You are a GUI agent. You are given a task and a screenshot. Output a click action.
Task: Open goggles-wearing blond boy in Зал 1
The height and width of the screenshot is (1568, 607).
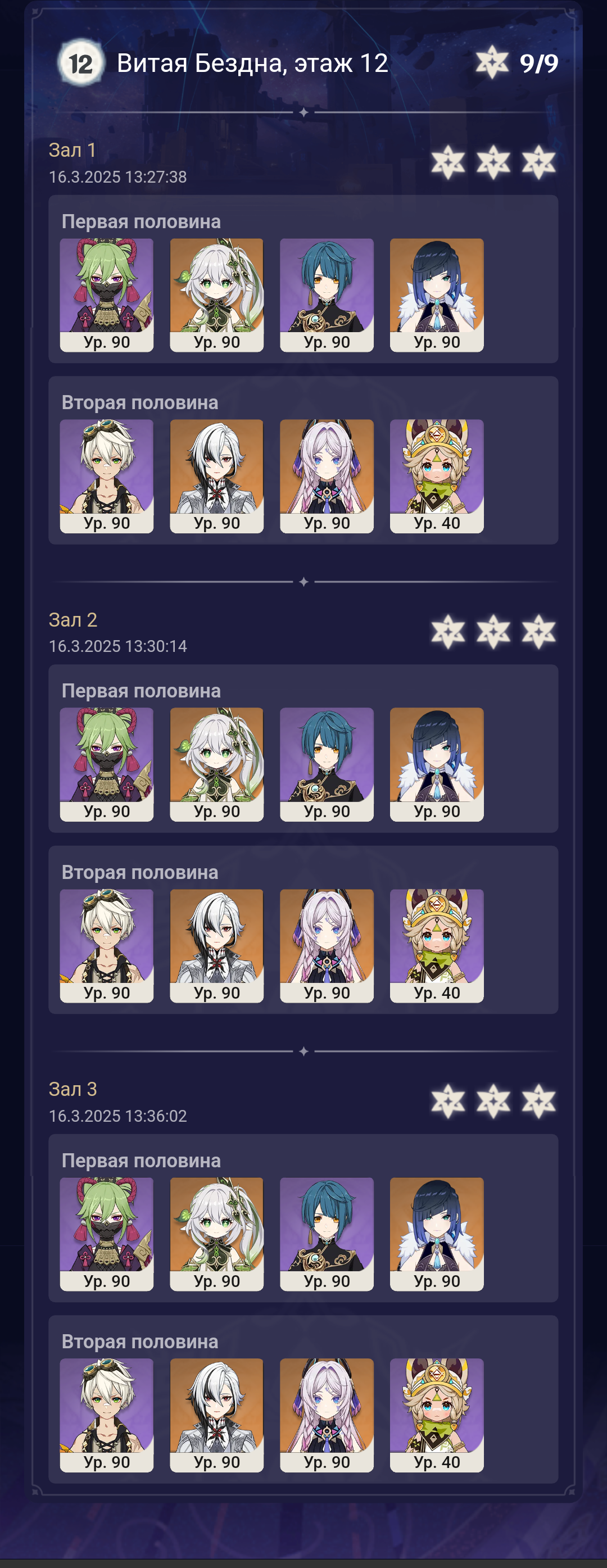coord(107,476)
